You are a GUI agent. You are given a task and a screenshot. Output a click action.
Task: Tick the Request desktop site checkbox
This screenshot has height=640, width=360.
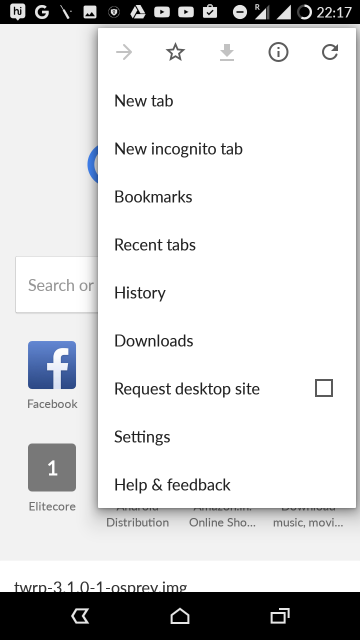[x=324, y=388]
